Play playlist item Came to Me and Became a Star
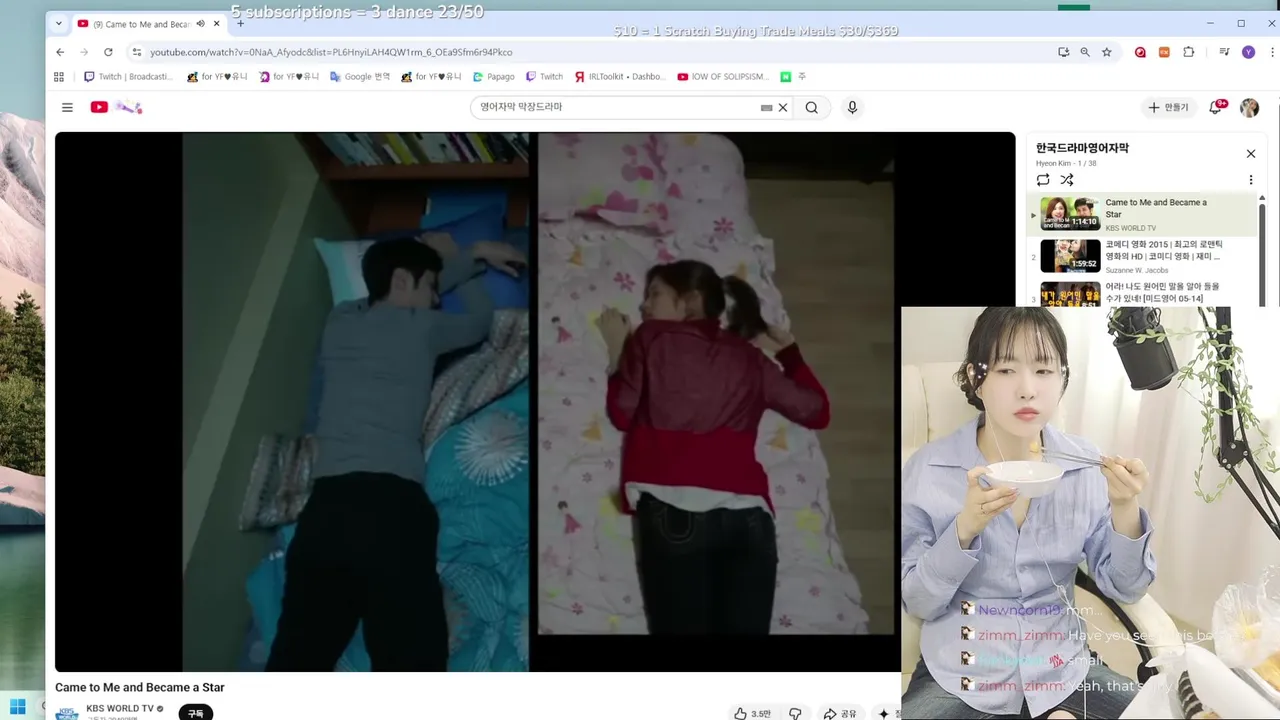Screen dimensions: 1280x720 point(1142,214)
